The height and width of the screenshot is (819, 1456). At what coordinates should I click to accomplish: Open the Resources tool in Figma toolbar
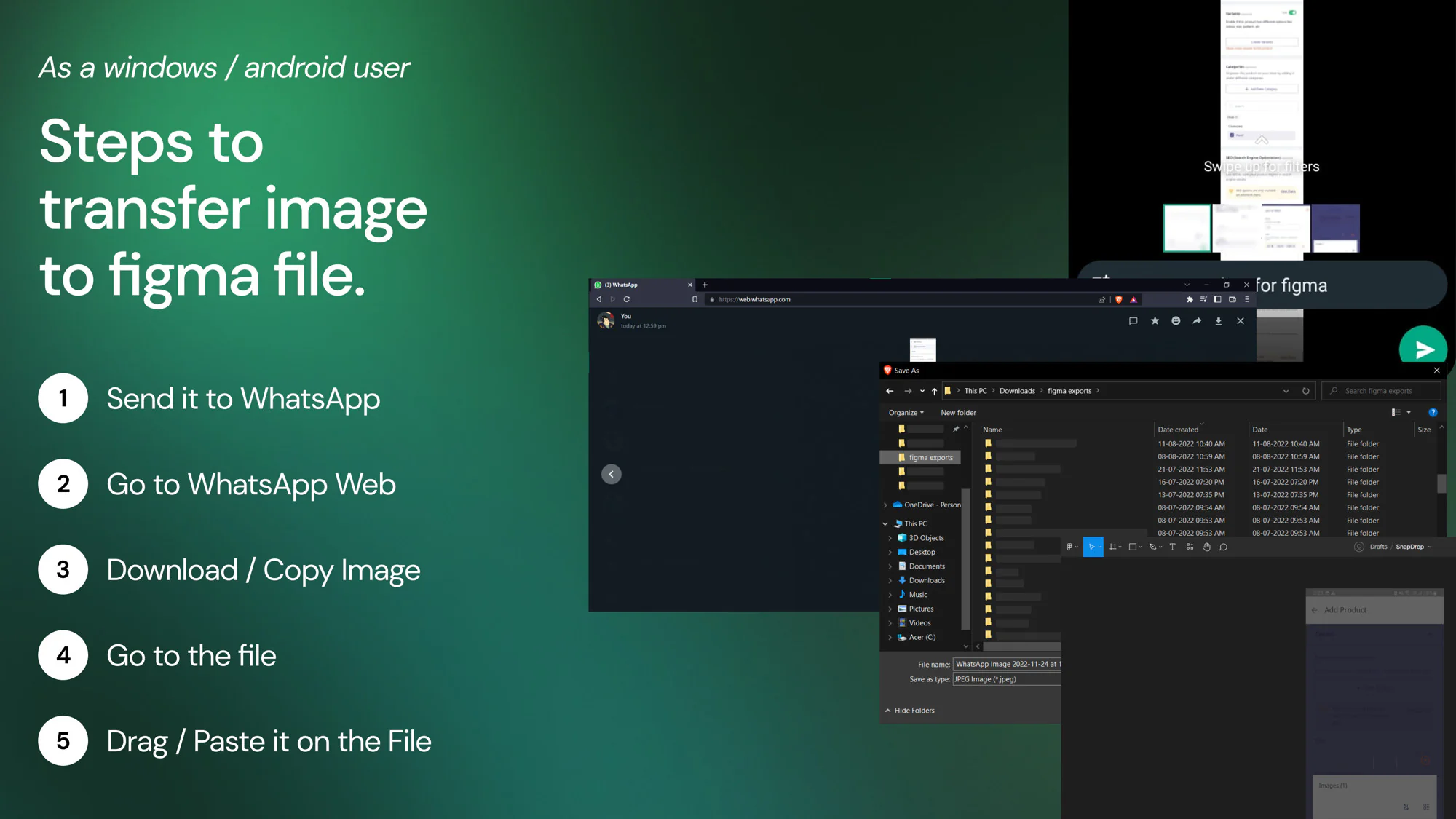[x=1190, y=547]
